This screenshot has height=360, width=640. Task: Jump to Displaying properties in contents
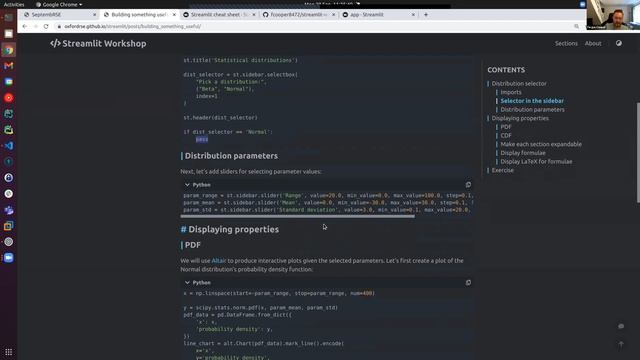click(x=520, y=118)
